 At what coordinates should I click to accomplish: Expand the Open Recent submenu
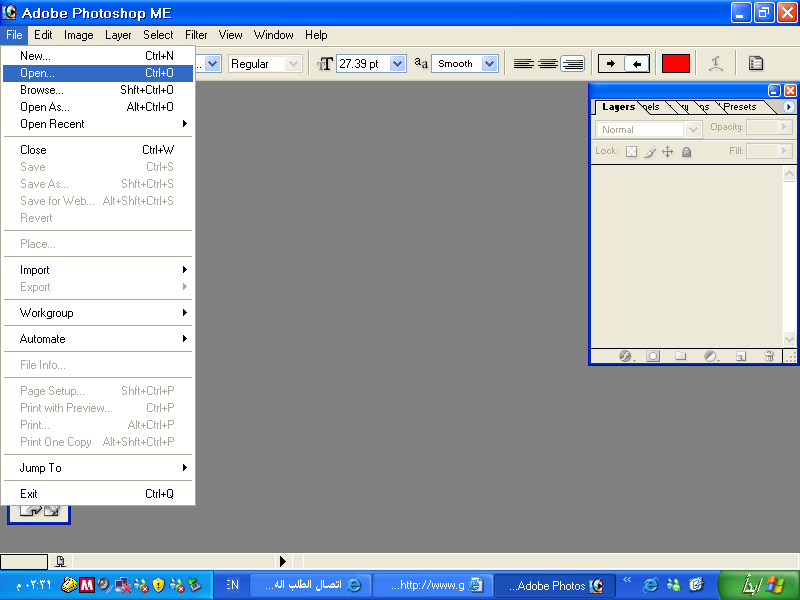click(x=98, y=124)
